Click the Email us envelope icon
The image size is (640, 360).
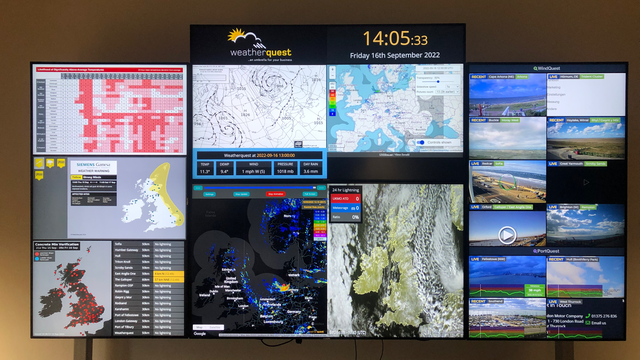click(x=588, y=323)
